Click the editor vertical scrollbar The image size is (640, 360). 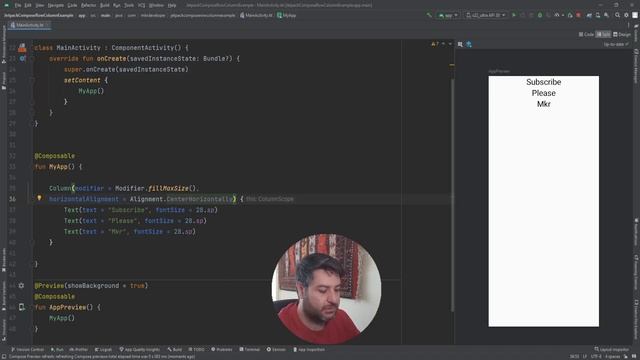[452, 194]
